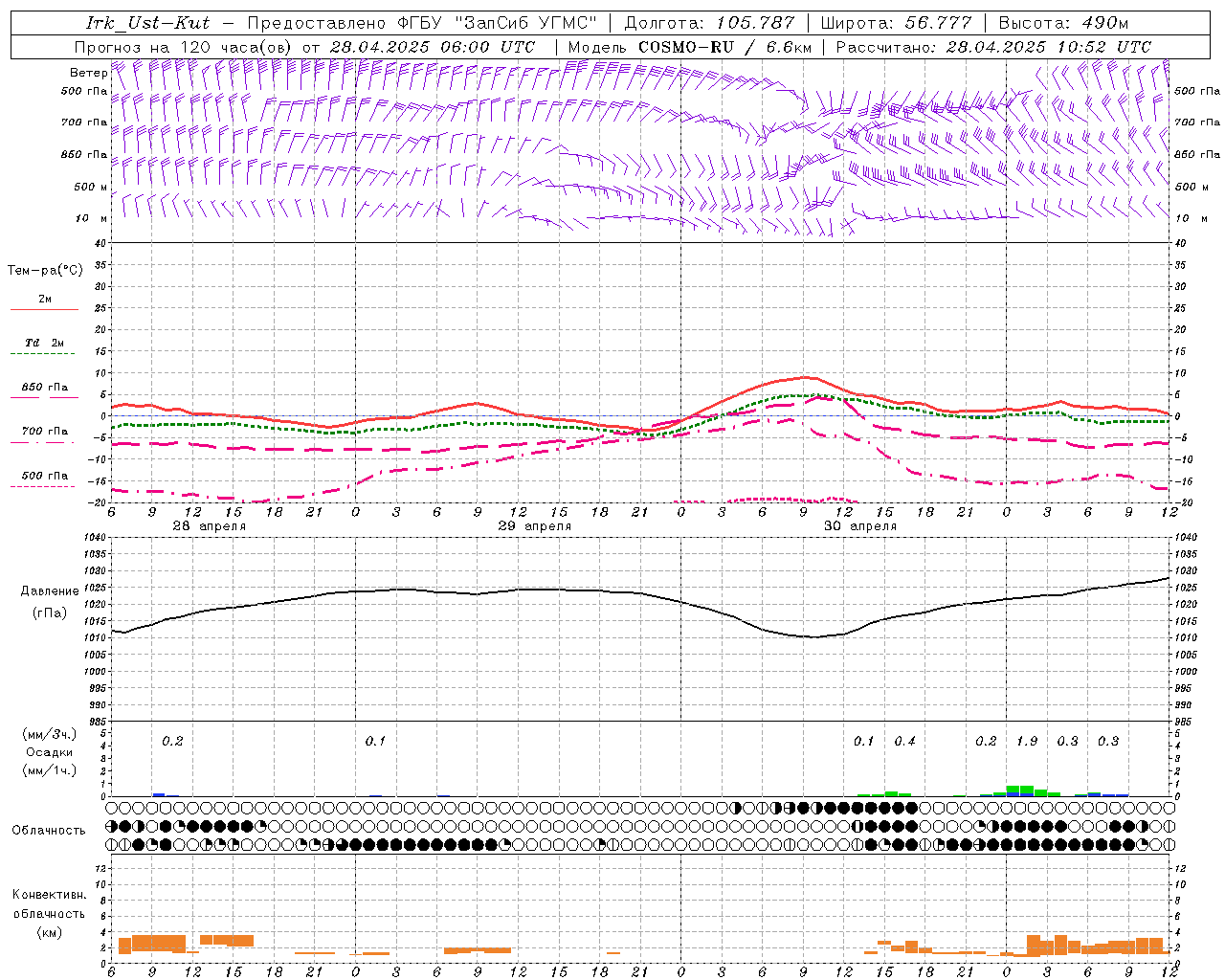Click the Прогноз на 120 часа(ов) text
The height and width of the screenshot is (980, 1225).
pyautogui.click(x=185, y=46)
